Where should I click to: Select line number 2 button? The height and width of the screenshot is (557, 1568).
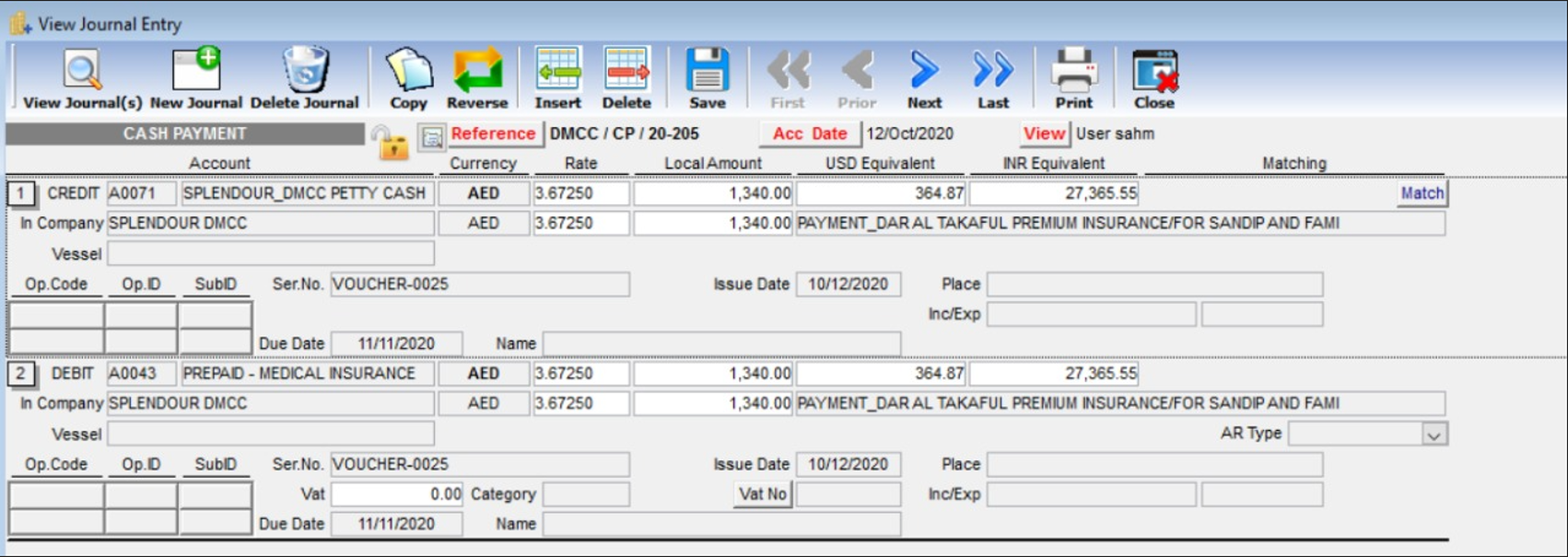pos(20,374)
